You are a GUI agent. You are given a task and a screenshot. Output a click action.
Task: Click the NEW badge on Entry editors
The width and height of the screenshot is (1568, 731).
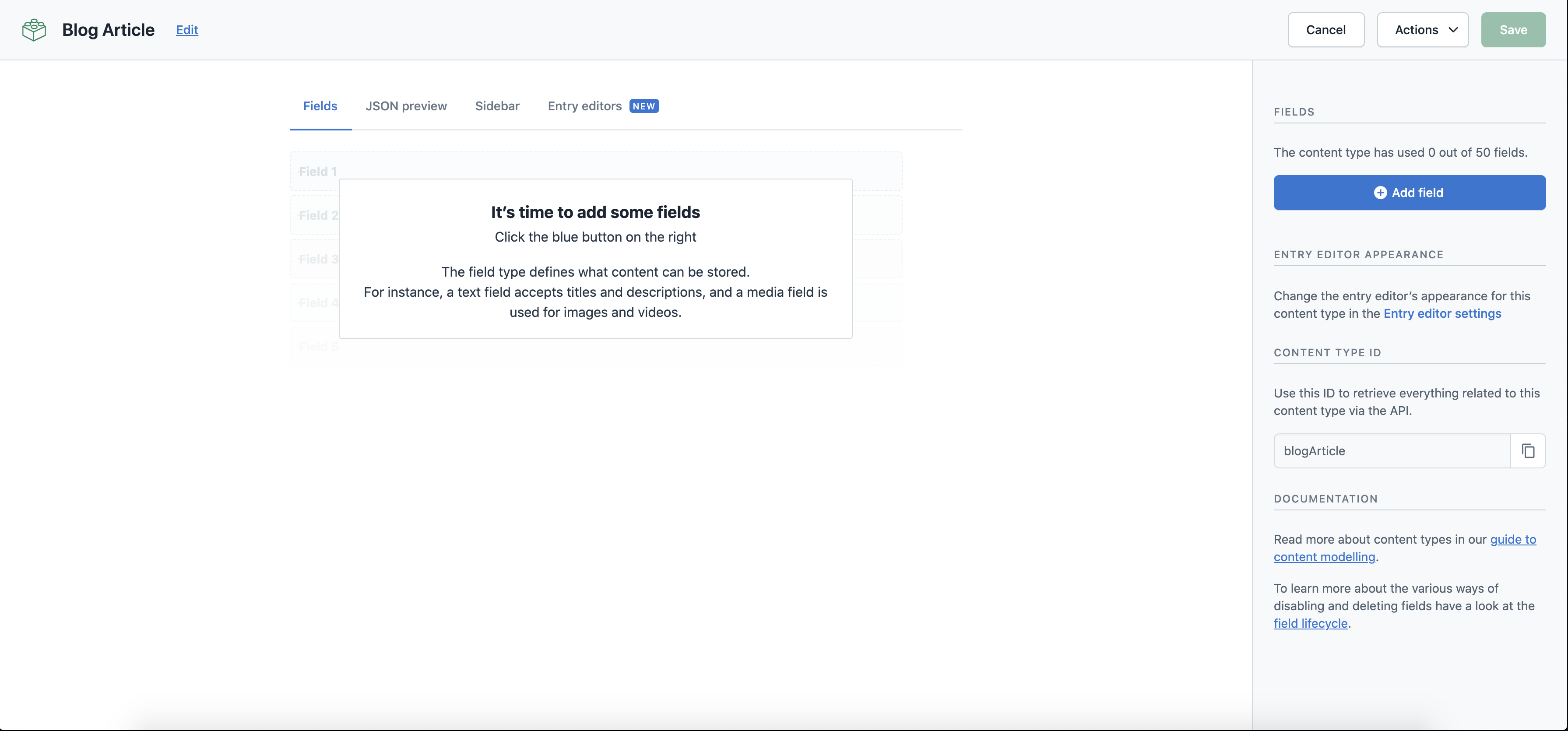643,106
